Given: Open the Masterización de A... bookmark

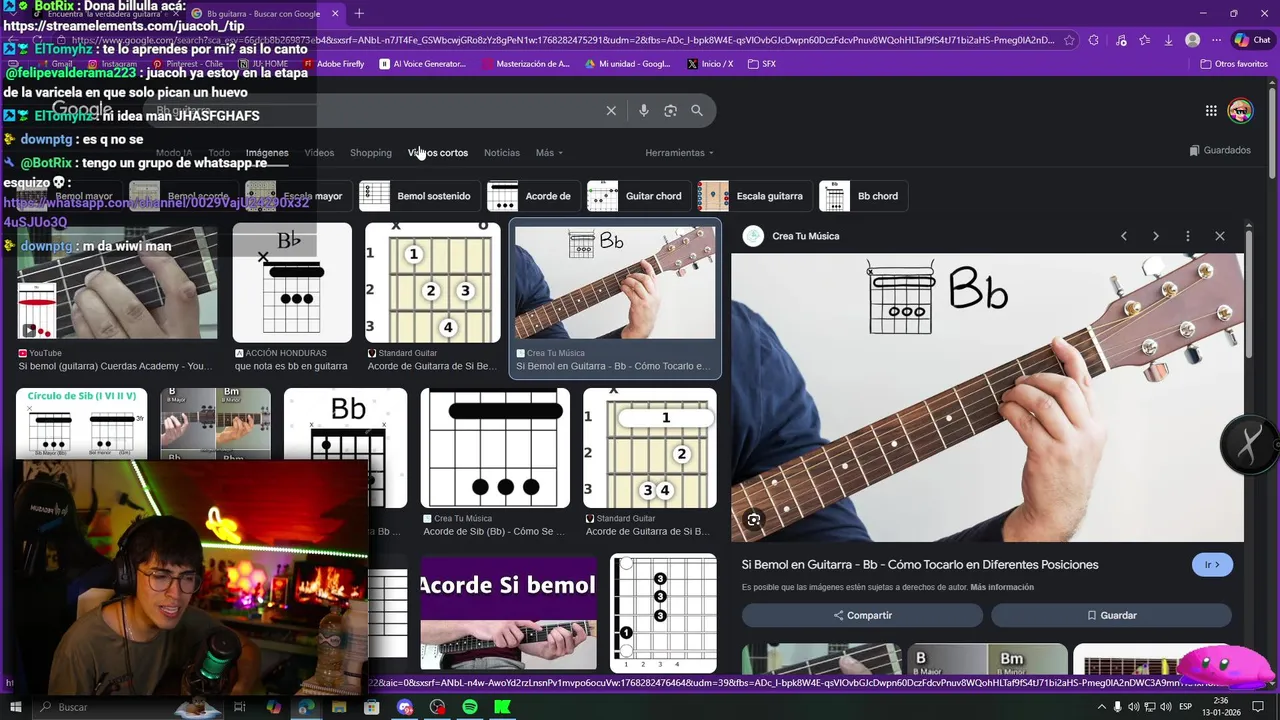Looking at the screenshot, I should (526, 64).
